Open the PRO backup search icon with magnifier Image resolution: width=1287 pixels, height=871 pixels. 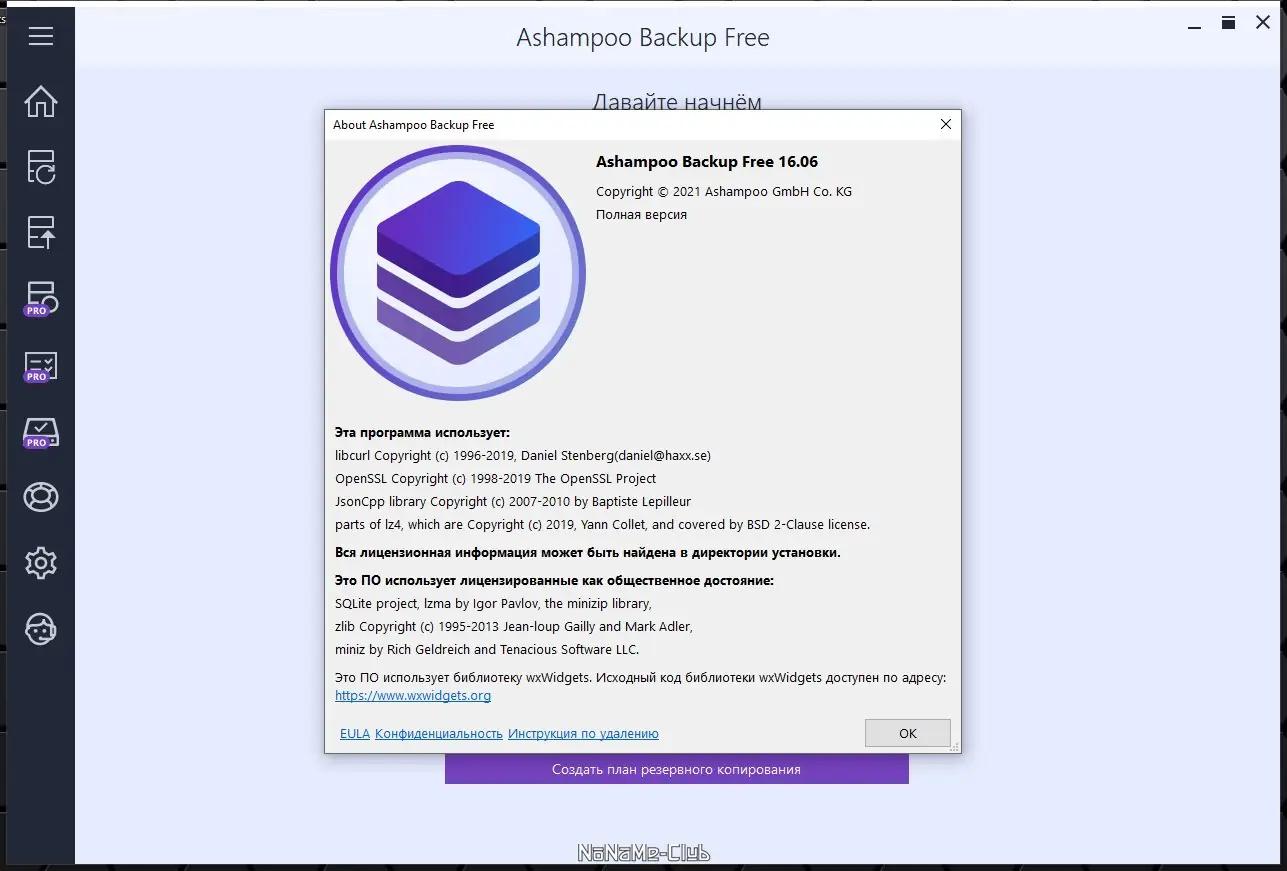point(41,299)
